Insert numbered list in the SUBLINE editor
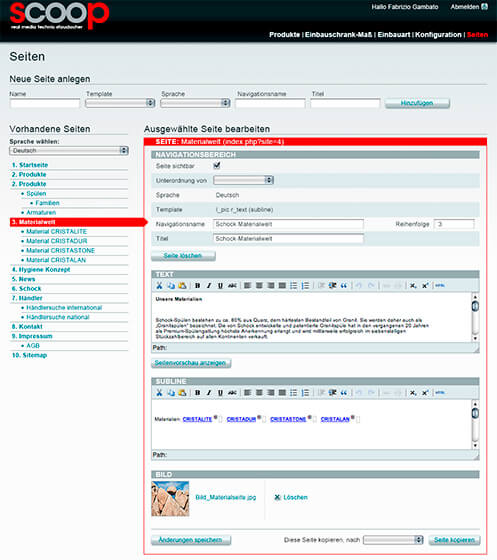This screenshot has width=497, height=560. tap(305, 393)
